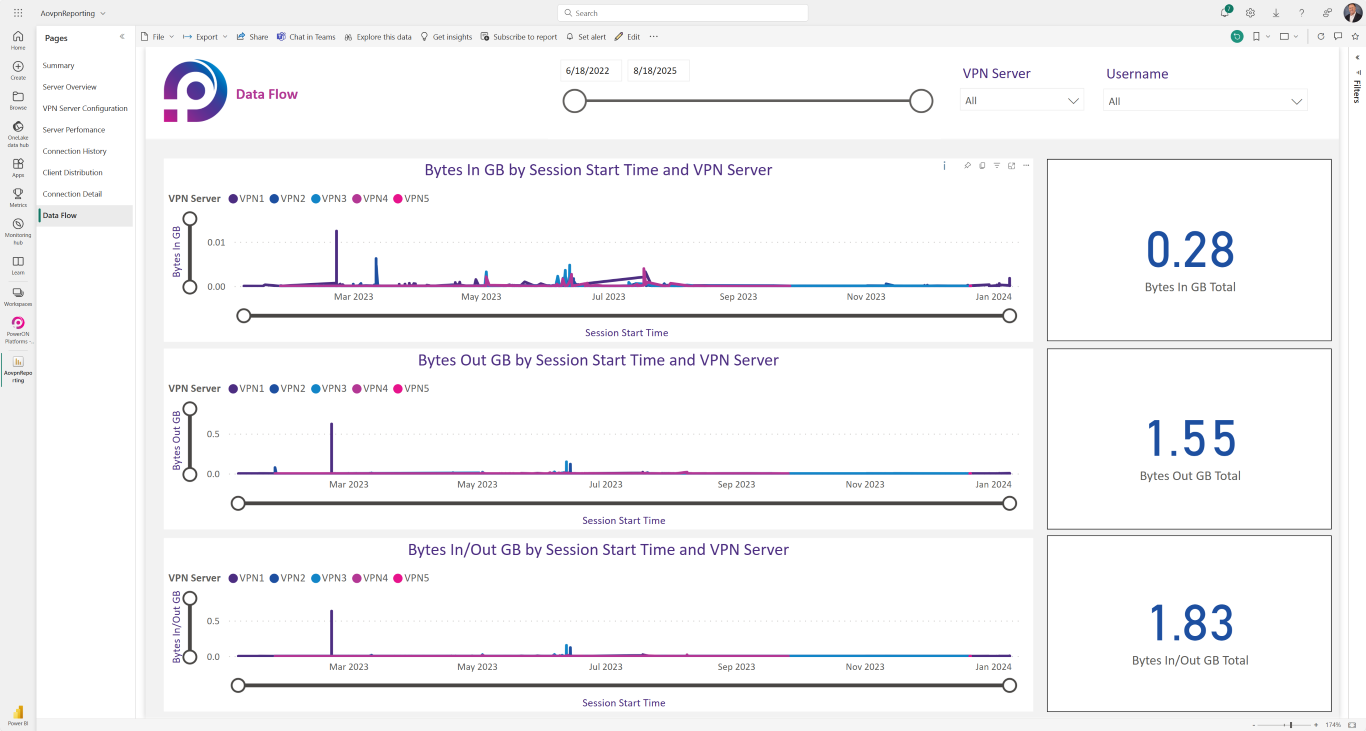Toggle VPN5 series in Bytes In/Out legend
Image resolution: width=1366 pixels, height=731 pixels.
tap(410, 578)
